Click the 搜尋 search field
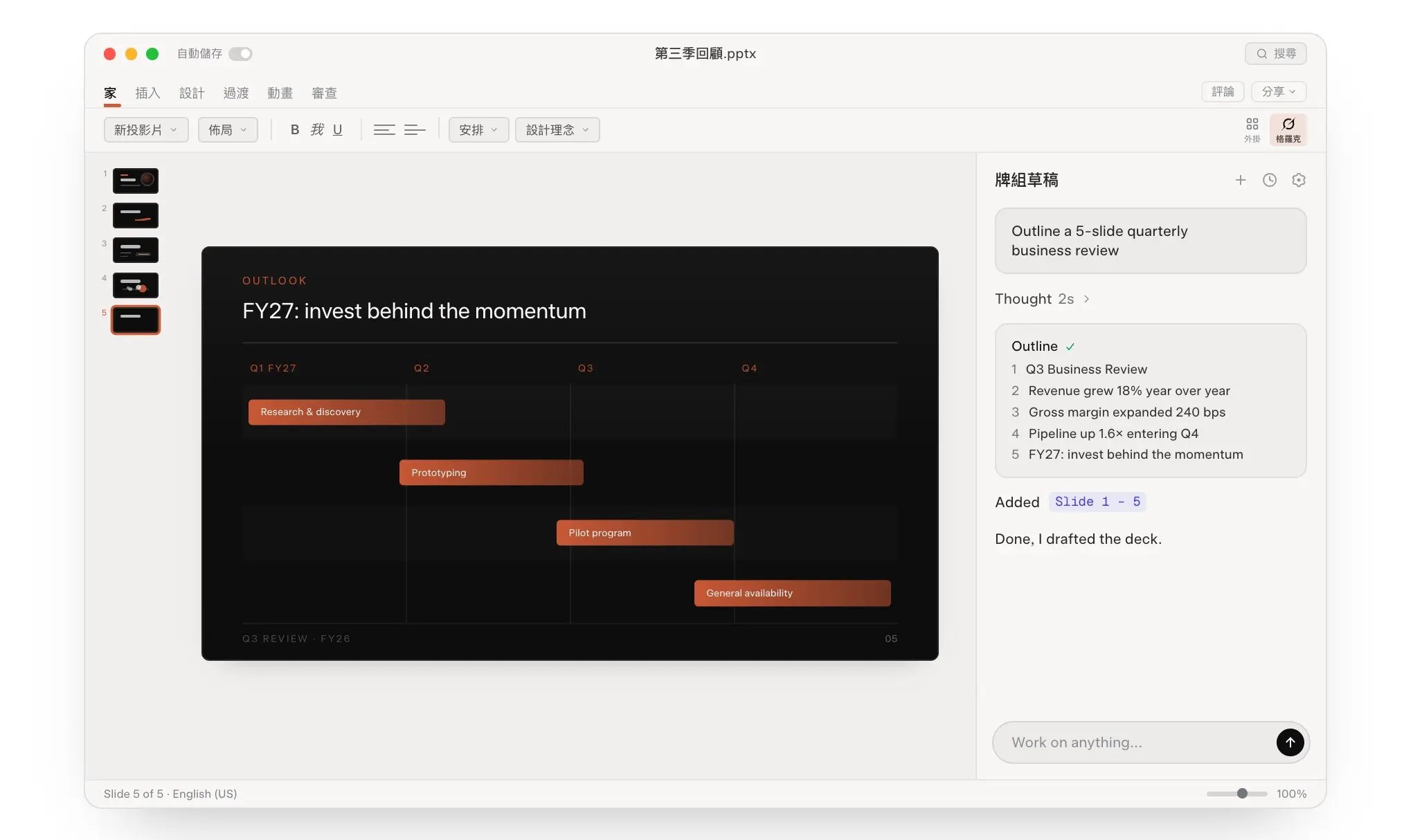 click(x=1275, y=54)
